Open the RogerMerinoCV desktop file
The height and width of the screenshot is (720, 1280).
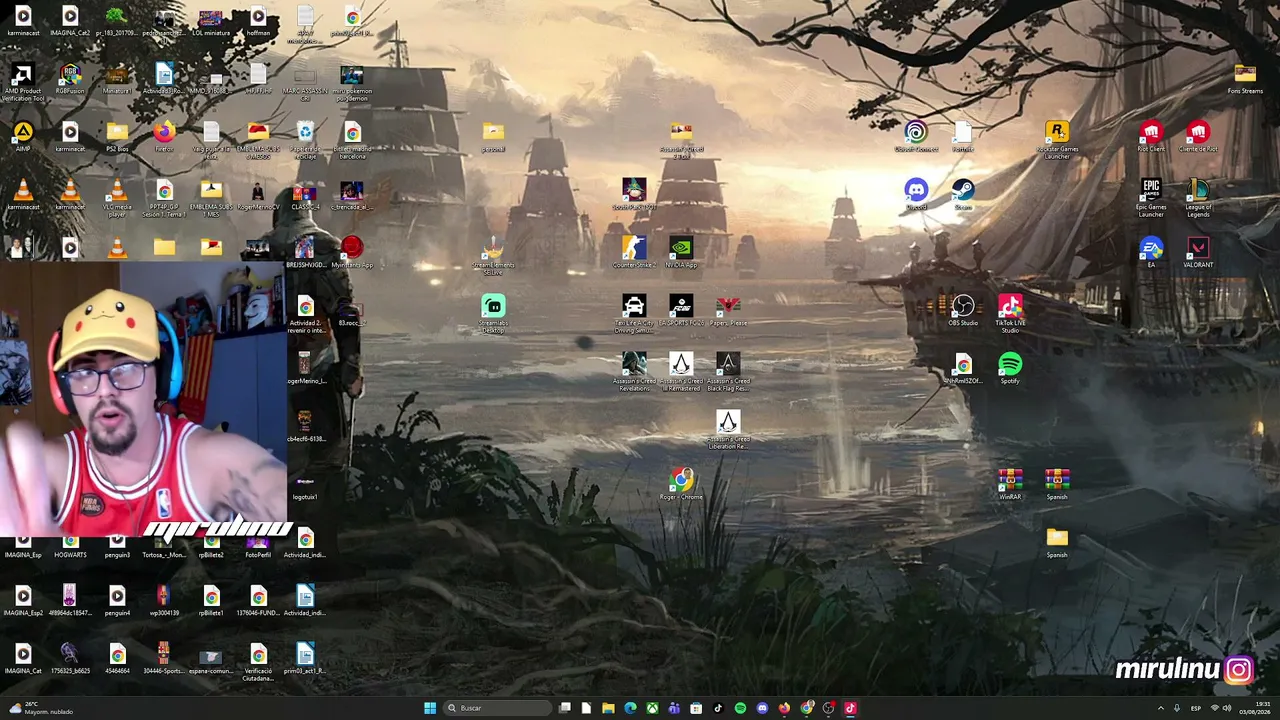[x=258, y=195]
